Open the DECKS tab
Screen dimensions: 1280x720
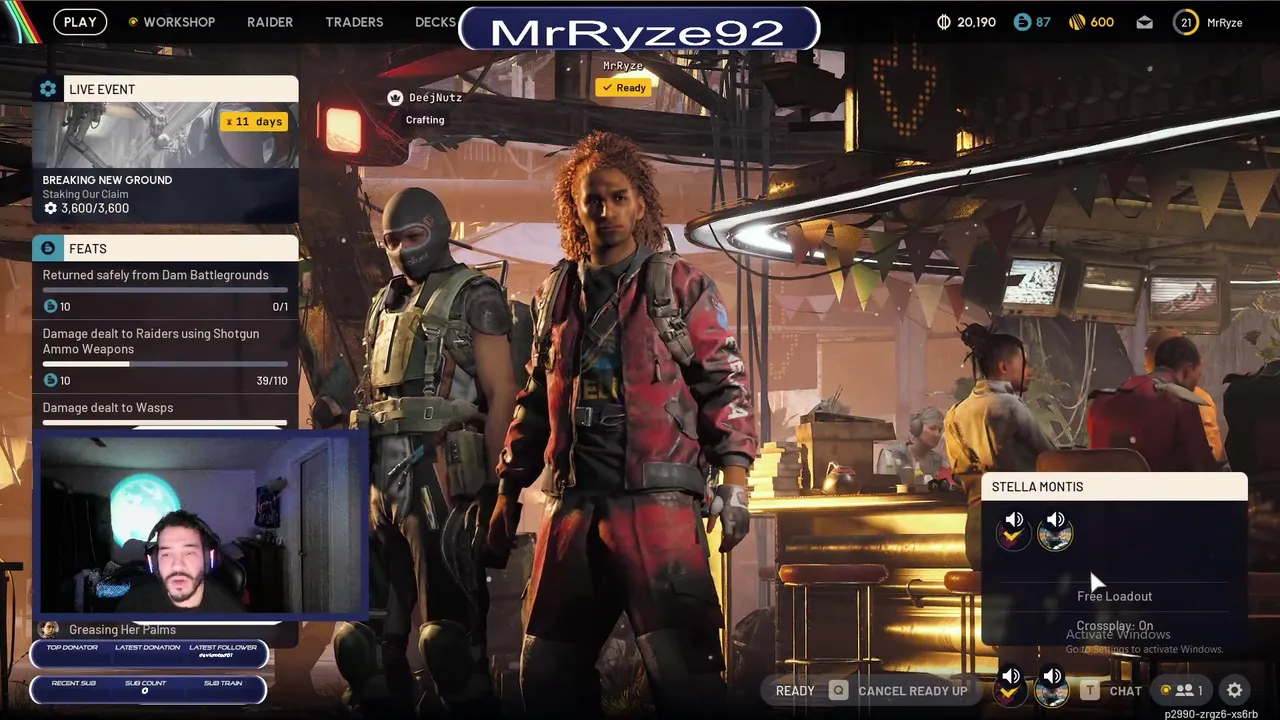pyautogui.click(x=435, y=22)
